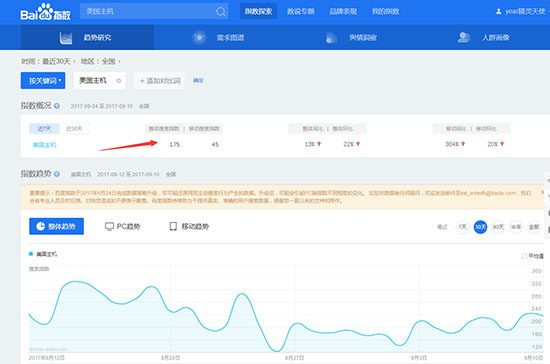Click the chart's 8月27日 date label

(x=294, y=358)
